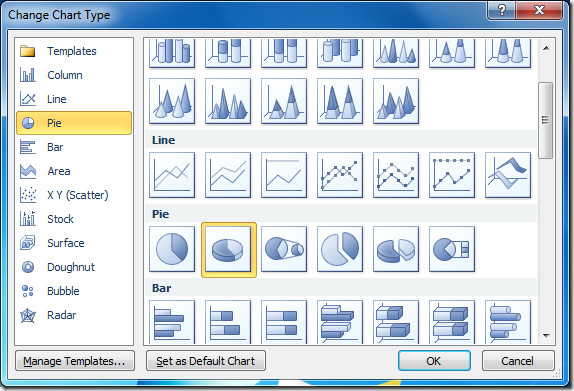Confirm the dialog with OK
This screenshot has width=574, height=391.
[434, 361]
